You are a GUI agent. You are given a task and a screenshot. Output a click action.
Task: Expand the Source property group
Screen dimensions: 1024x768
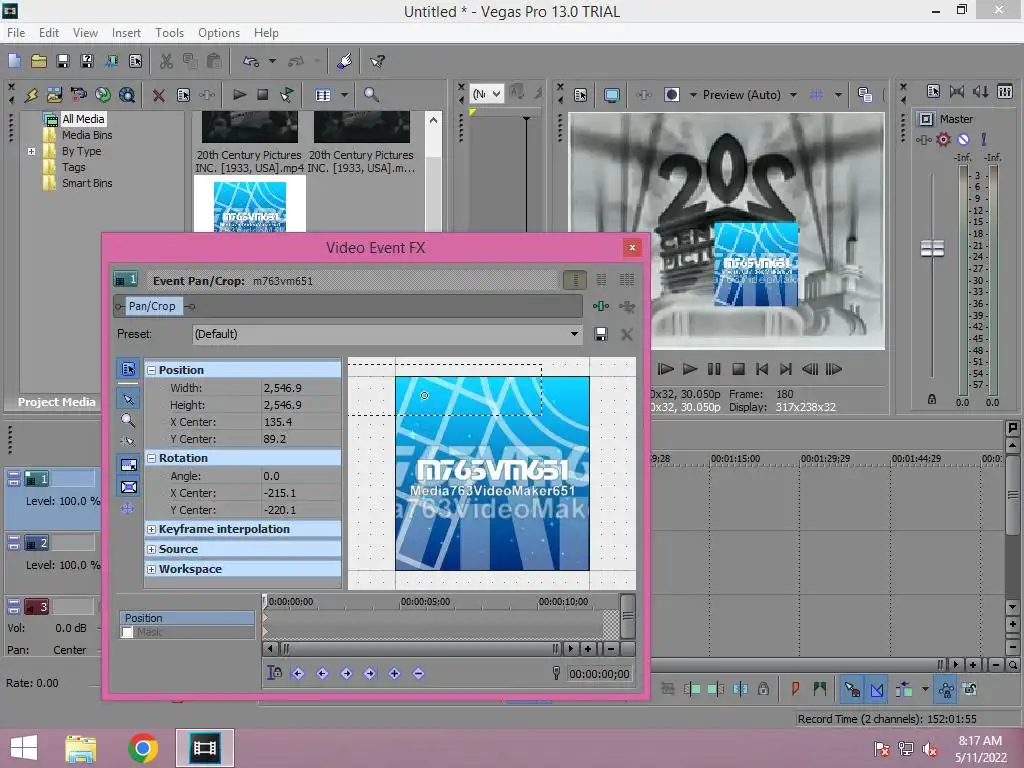pyautogui.click(x=152, y=550)
